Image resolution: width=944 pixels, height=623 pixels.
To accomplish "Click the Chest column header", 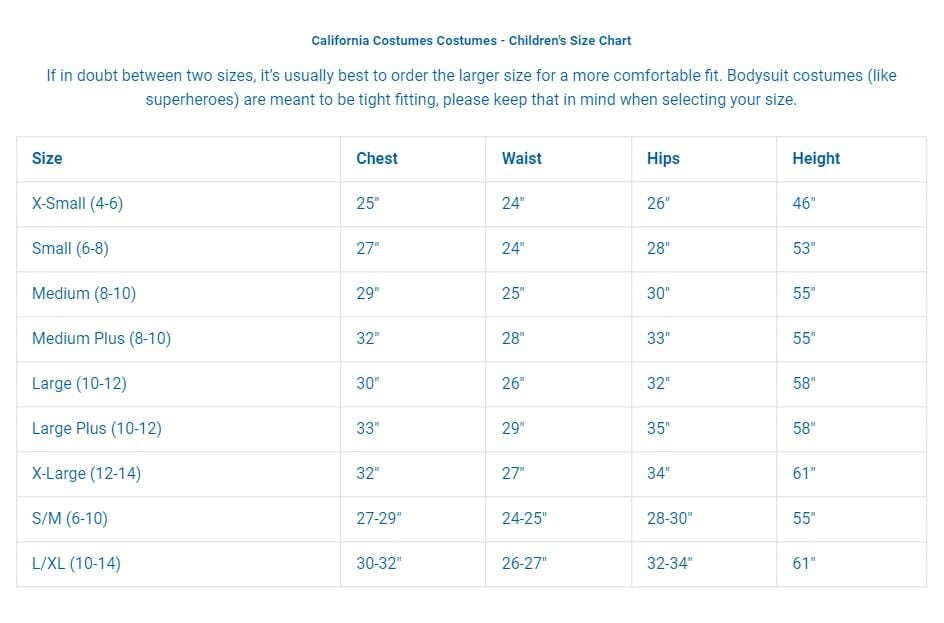I will click(x=377, y=158).
